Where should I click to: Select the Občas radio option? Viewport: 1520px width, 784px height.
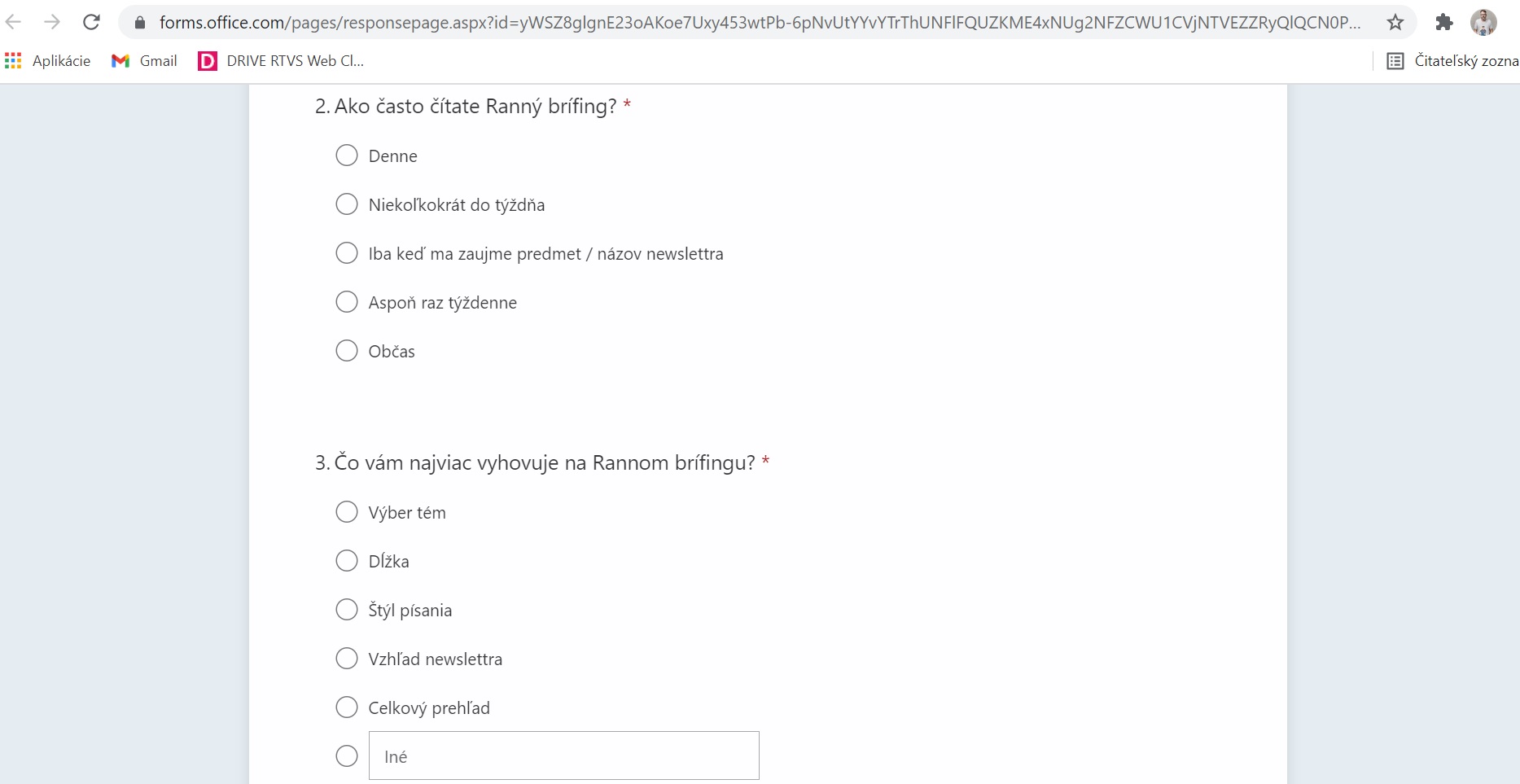tap(347, 351)
